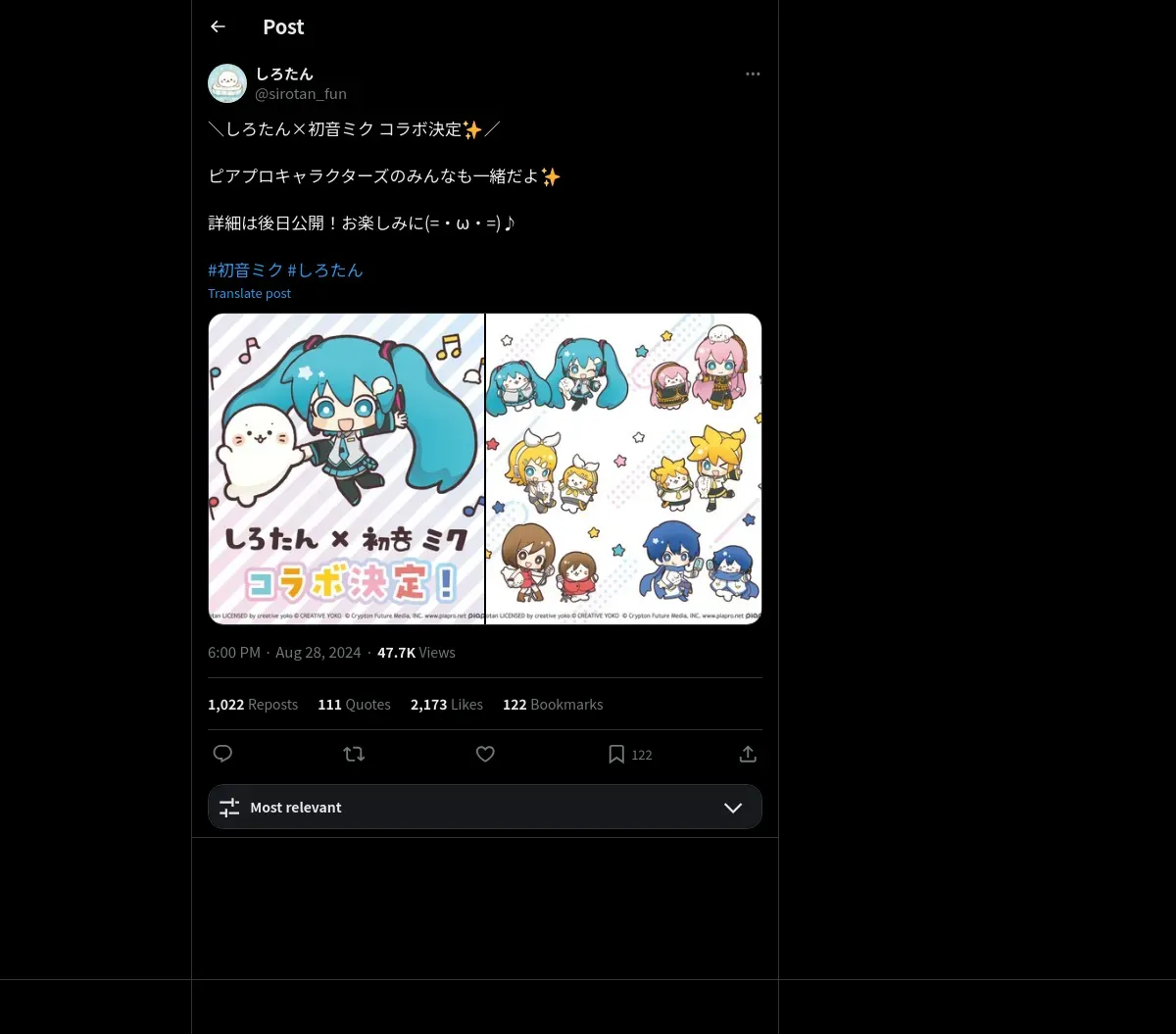The height and width of the screenshot is (1034, 1176).
Task: Open the #しろたん hashtag
Action: pos(325,270)
